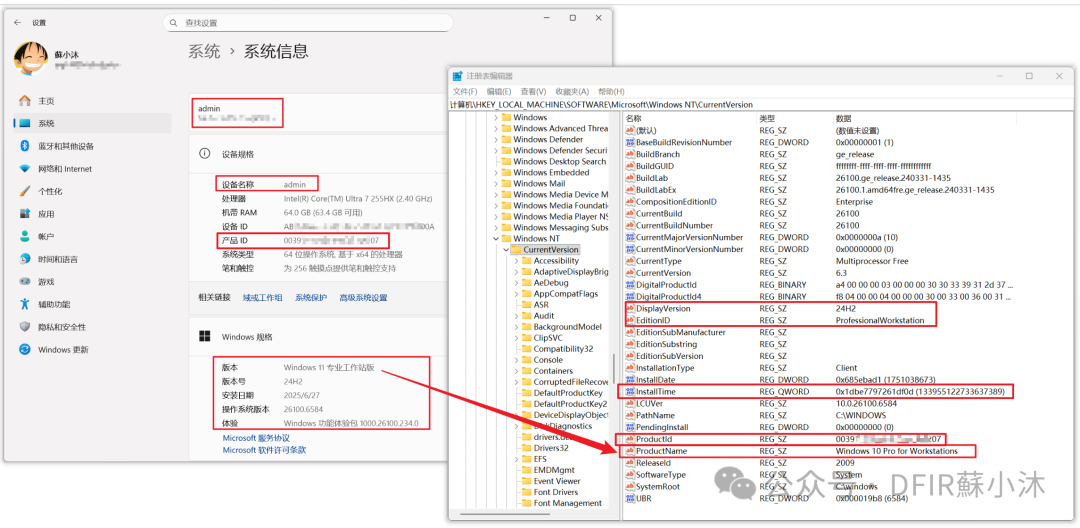
Task: Open Windows Update (Windows 更新) settings
Action: (x=92, y=350)
